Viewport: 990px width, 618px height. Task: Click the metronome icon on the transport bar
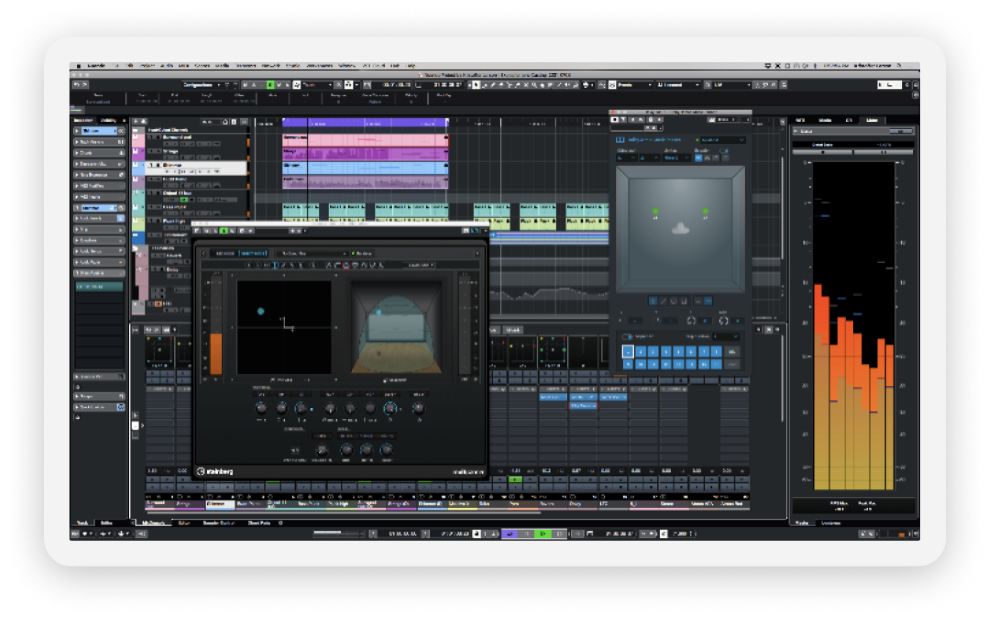pos(662,536)
